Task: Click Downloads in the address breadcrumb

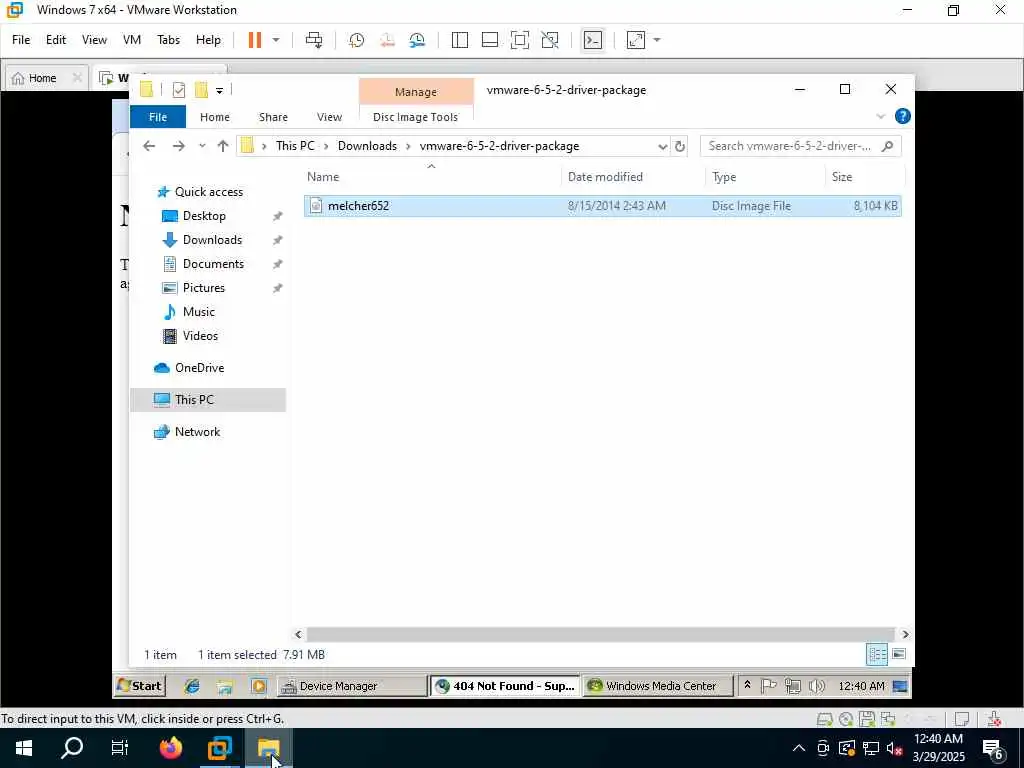Action: point(367,146)
